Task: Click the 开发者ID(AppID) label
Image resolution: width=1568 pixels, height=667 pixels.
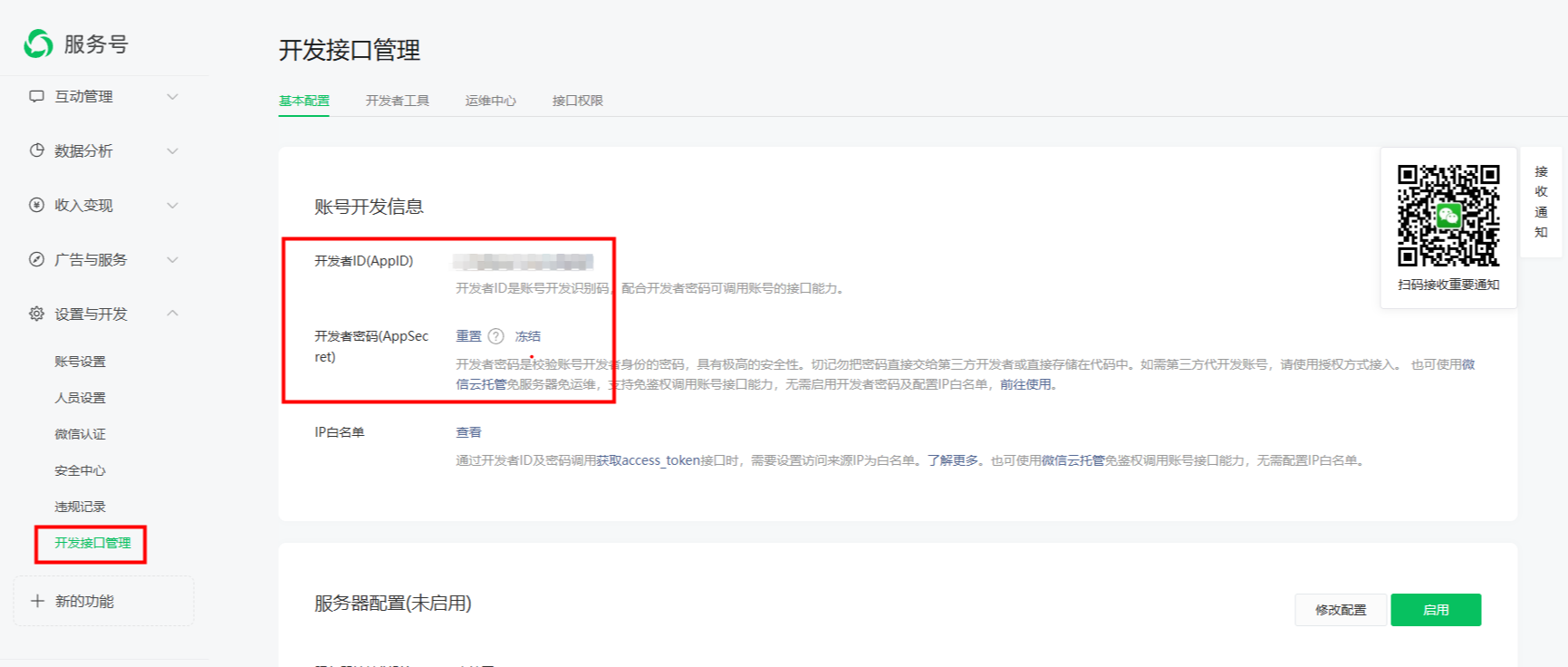Action: [x=364, y=261]
